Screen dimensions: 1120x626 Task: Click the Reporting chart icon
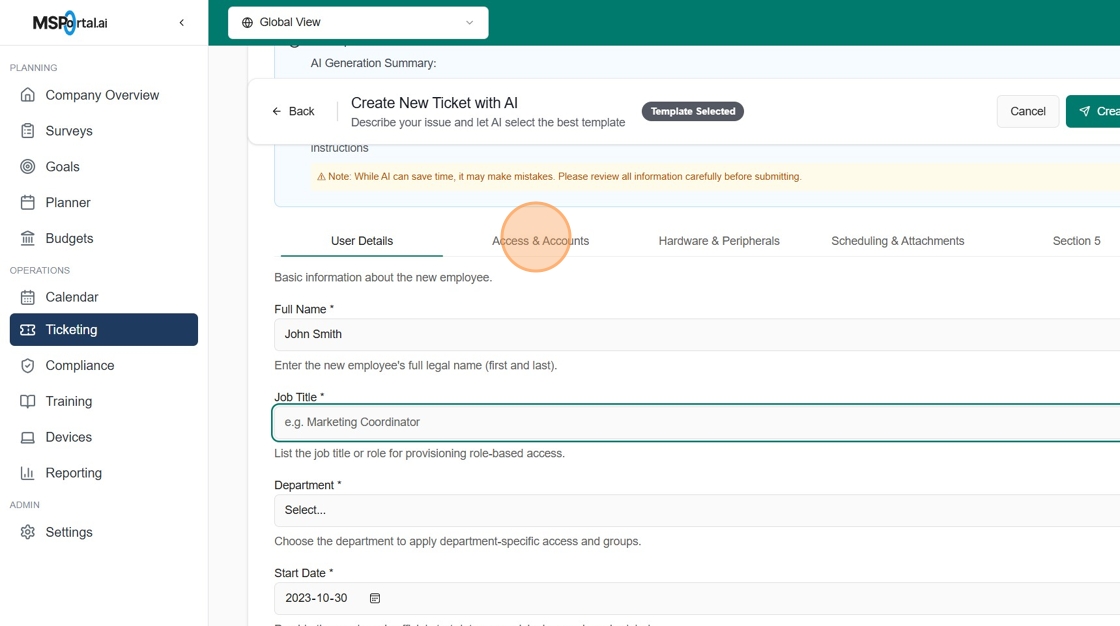[x=27, y=474]
